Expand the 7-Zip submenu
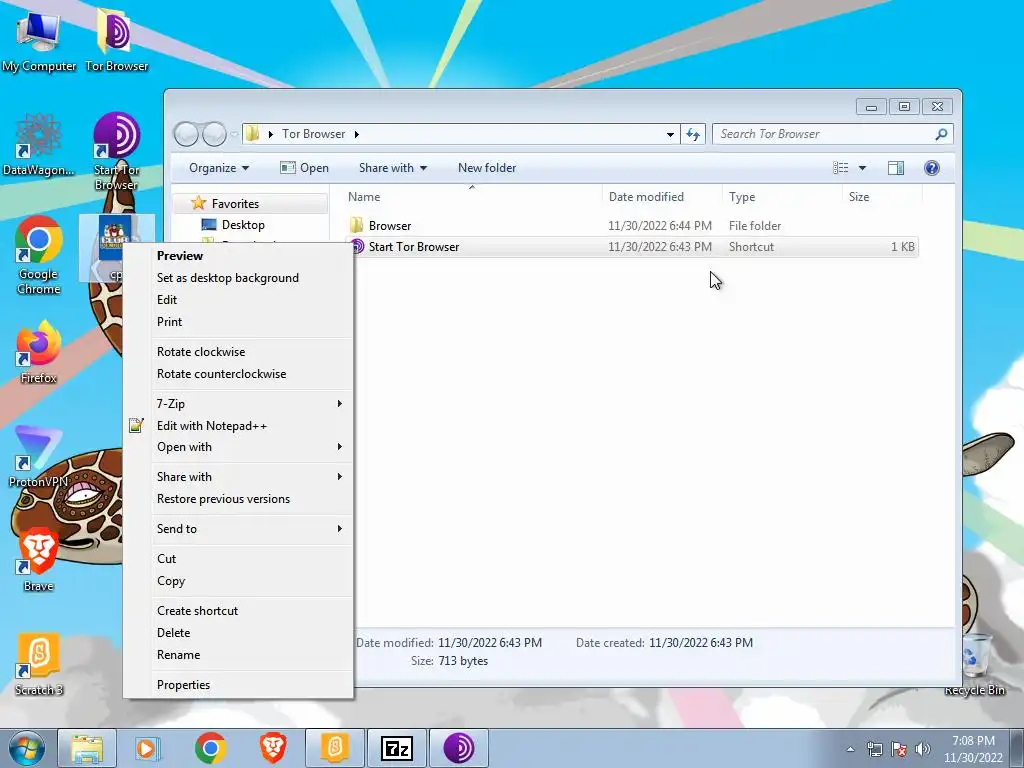The height and width of the screenshot is (768, 1024). pyautogui.click(x=238, y=404)
